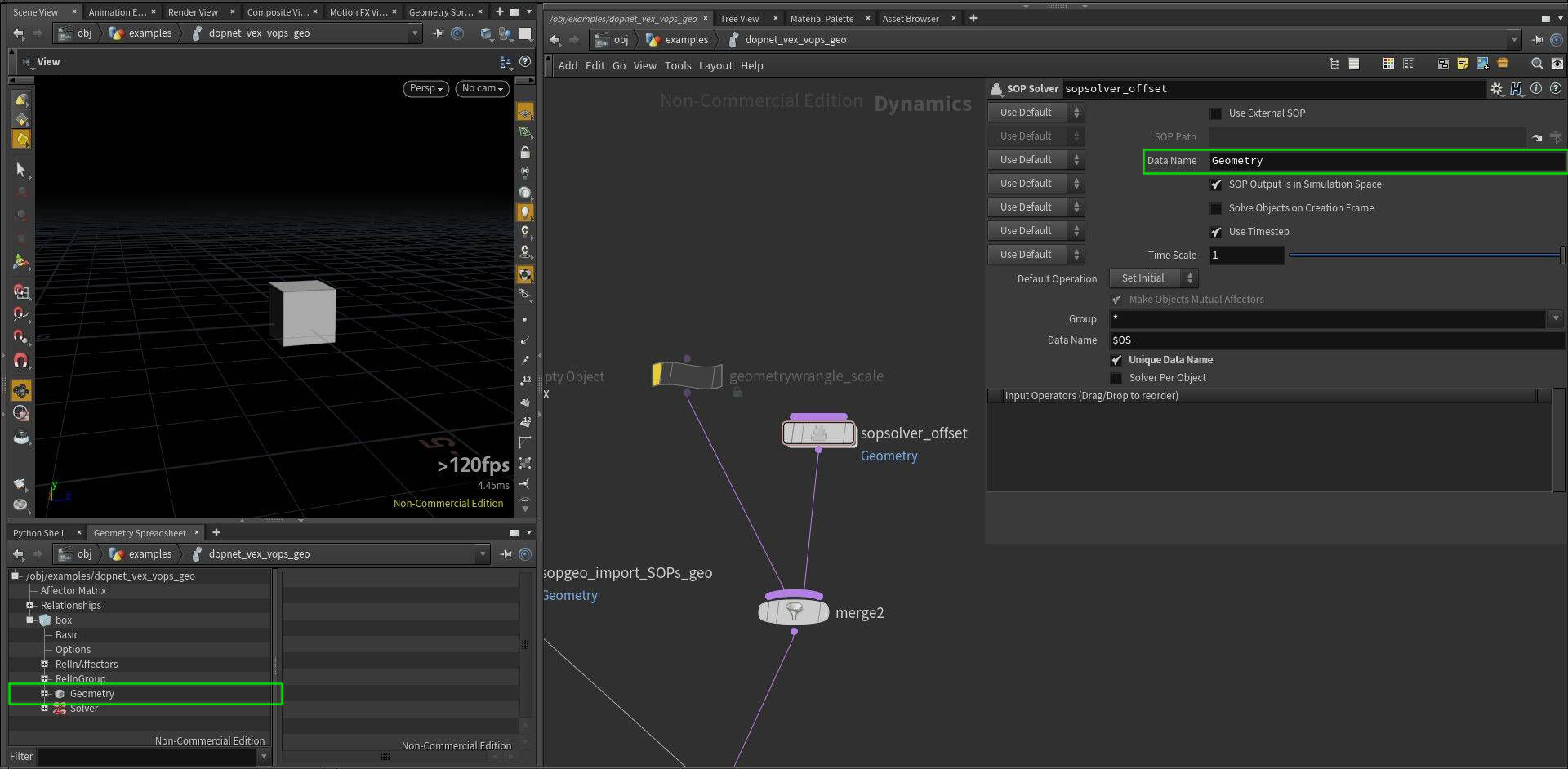
Task: Expand the Relationships tree item
Action: [30, 606]
